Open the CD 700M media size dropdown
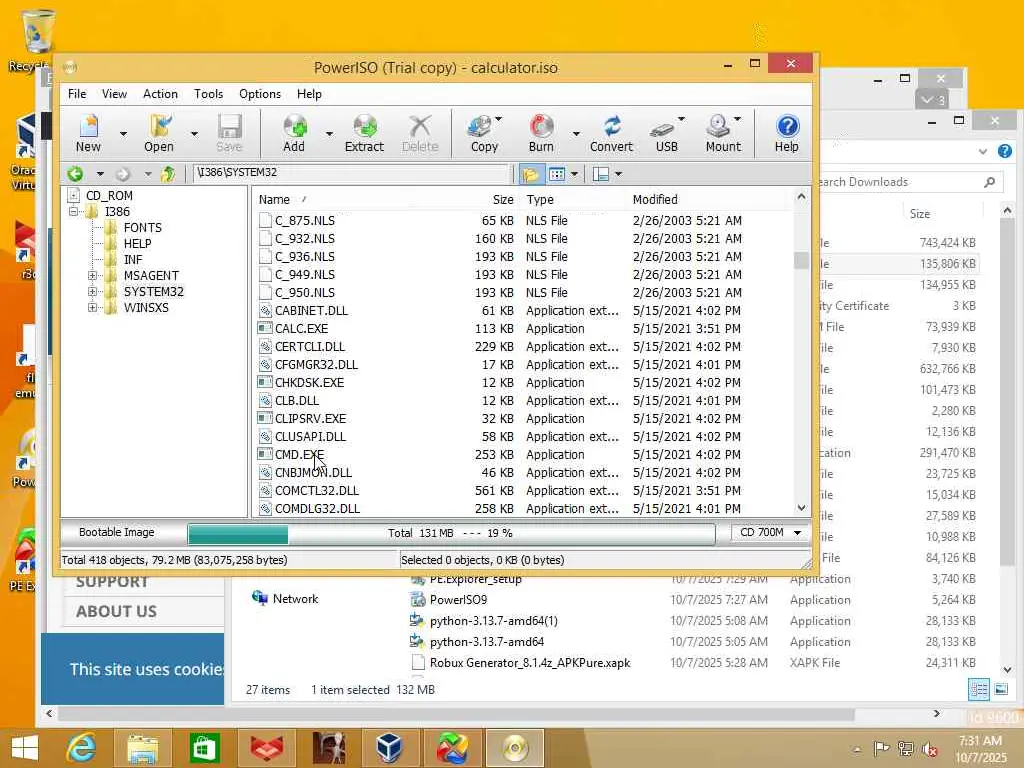 point(770,533)
